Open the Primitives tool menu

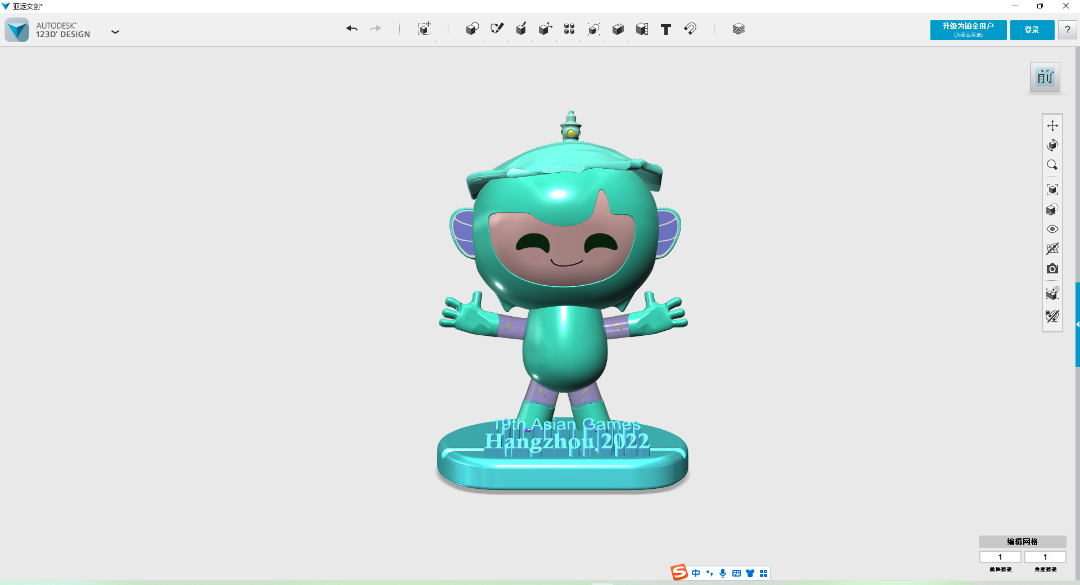pyautogui.click(x=472, y=29)
